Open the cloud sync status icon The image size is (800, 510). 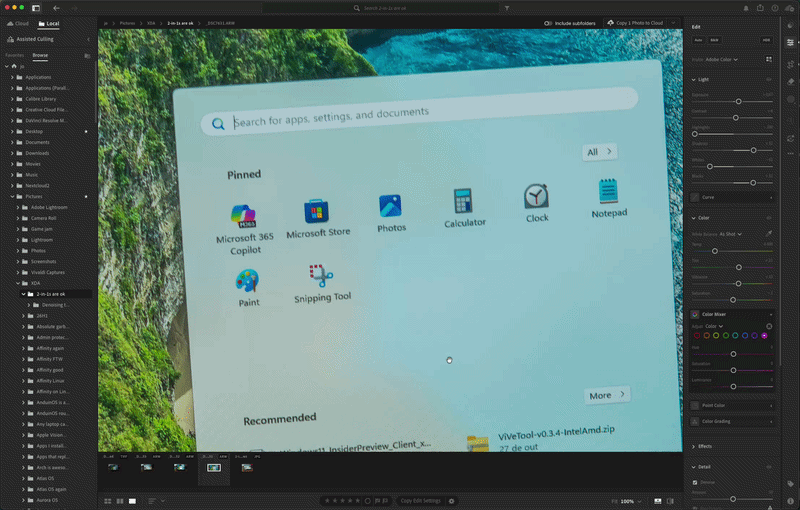[789, 8]
